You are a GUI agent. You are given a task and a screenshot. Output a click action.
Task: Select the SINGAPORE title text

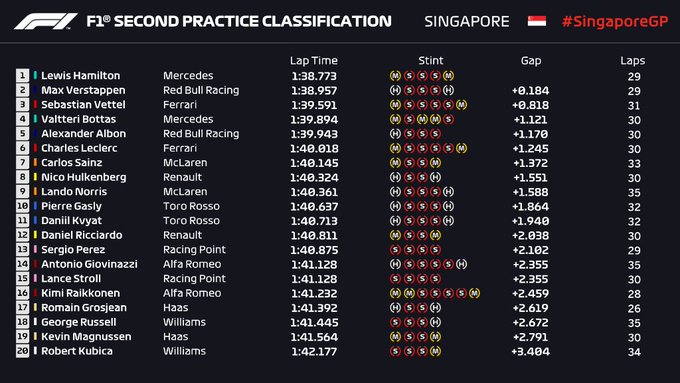[467, 21]
